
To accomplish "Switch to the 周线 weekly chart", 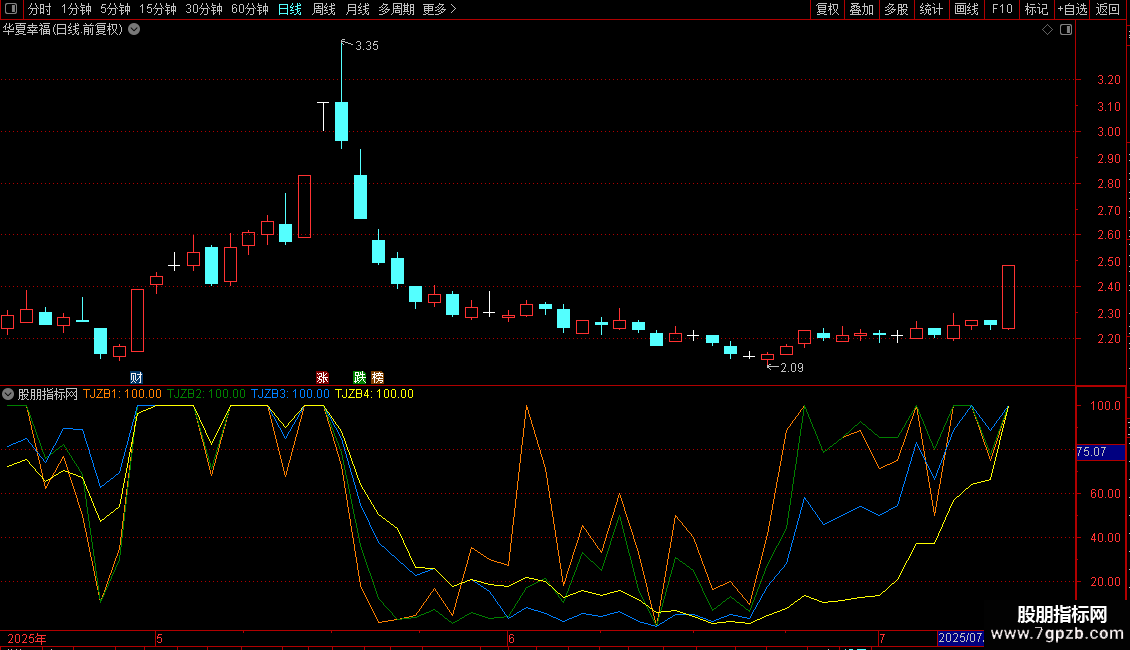I will (324, 9).
